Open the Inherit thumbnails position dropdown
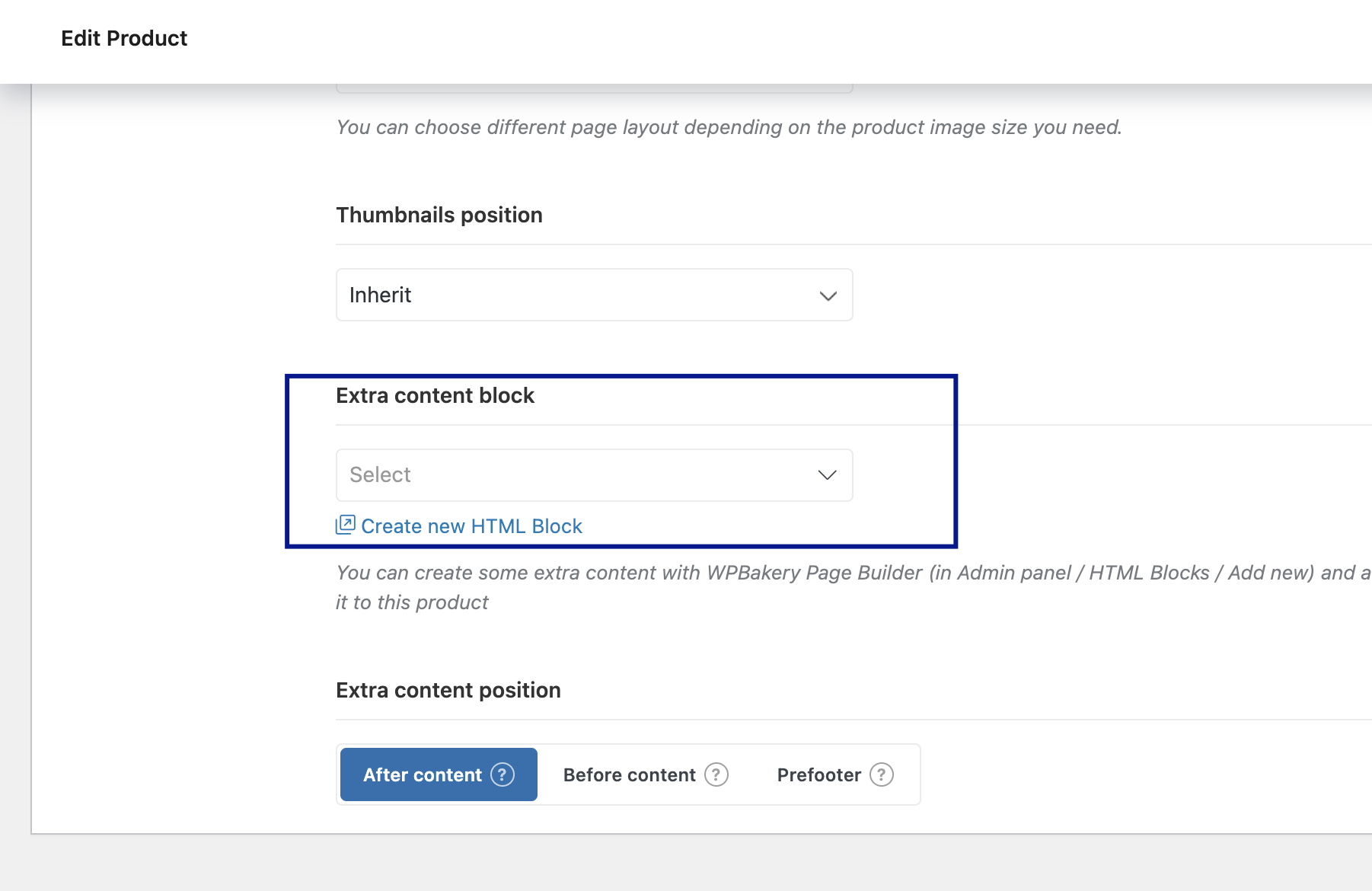Viewport: 1372px width, 891px height. pos(594,295)
